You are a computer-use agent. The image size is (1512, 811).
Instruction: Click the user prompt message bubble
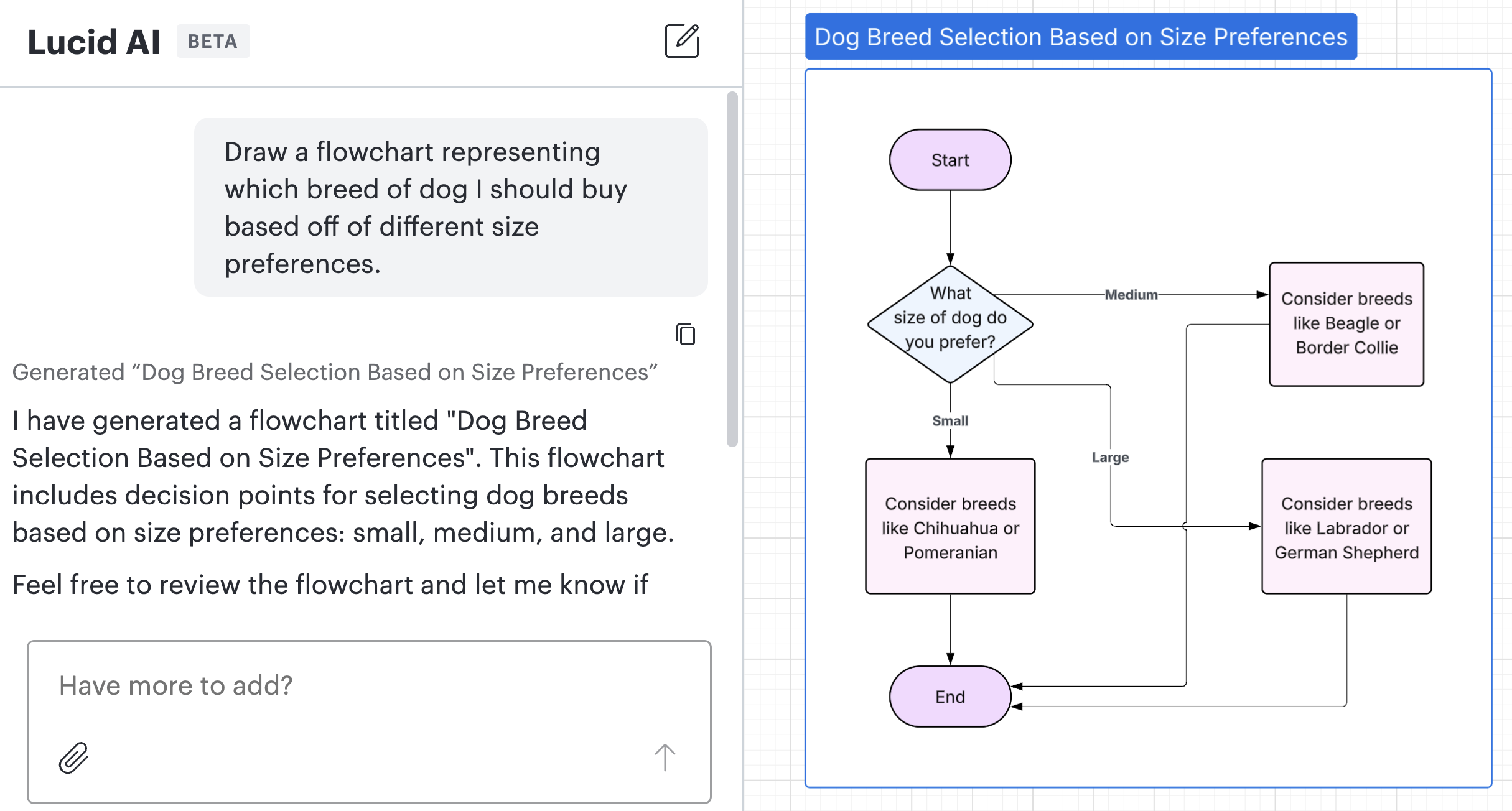tap(451, 207)
